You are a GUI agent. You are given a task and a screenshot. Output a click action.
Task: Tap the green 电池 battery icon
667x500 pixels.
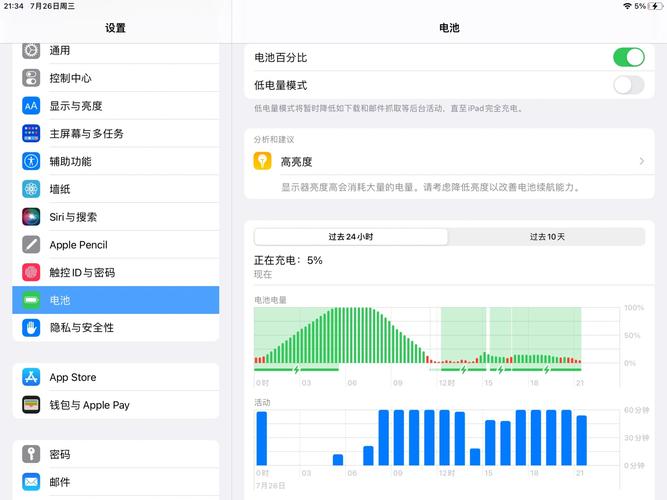click(31, 300)
